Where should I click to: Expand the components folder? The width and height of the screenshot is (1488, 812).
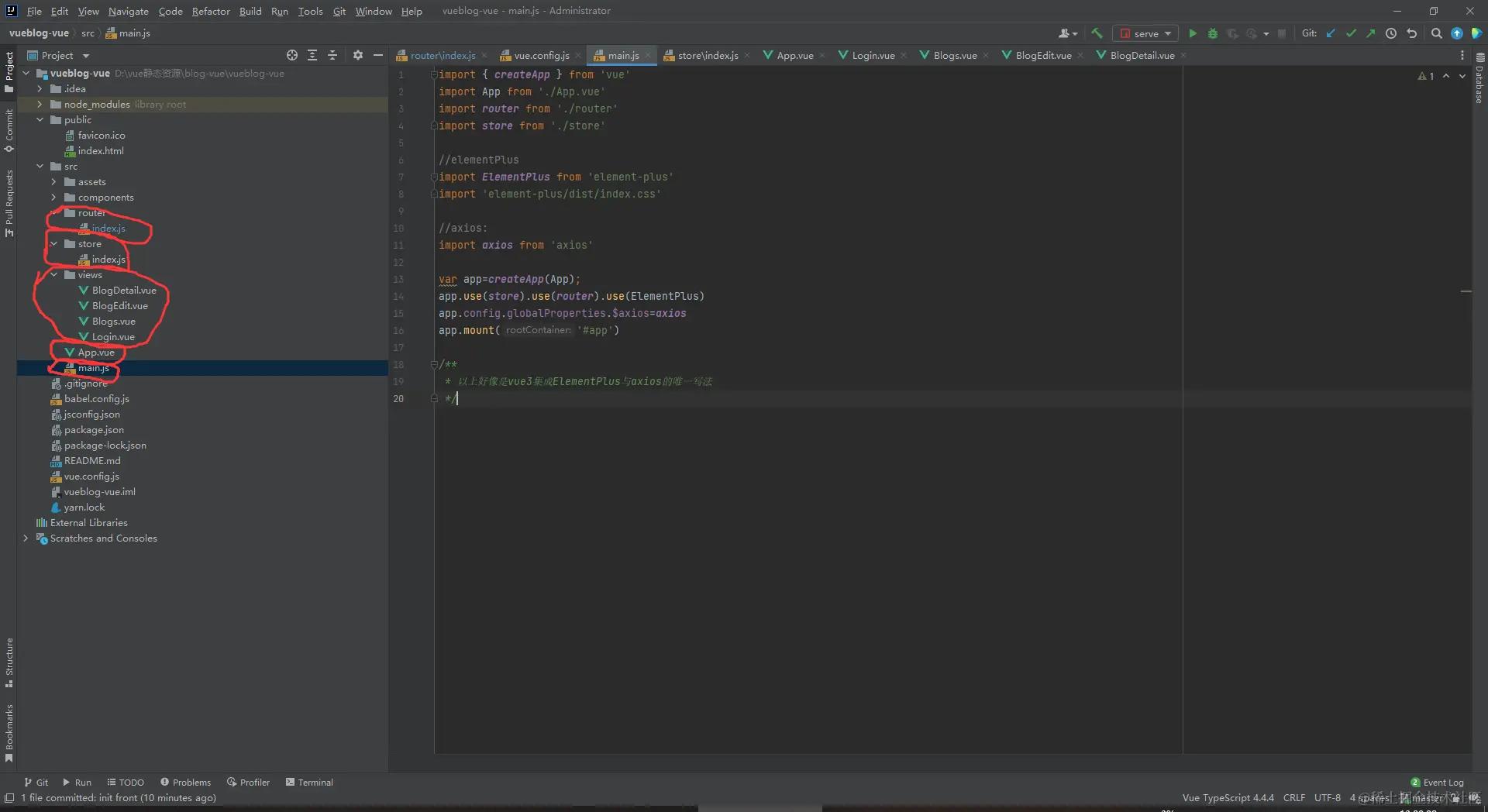(54, 198)
